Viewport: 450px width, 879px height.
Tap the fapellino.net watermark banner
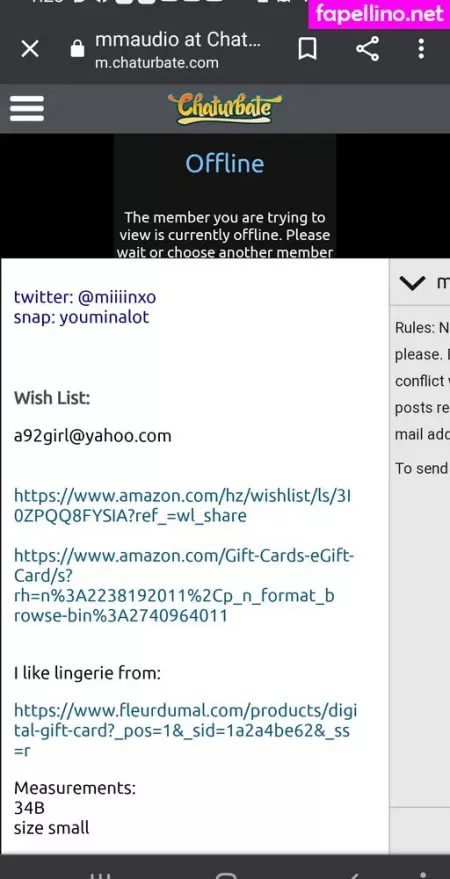(379, 13)
